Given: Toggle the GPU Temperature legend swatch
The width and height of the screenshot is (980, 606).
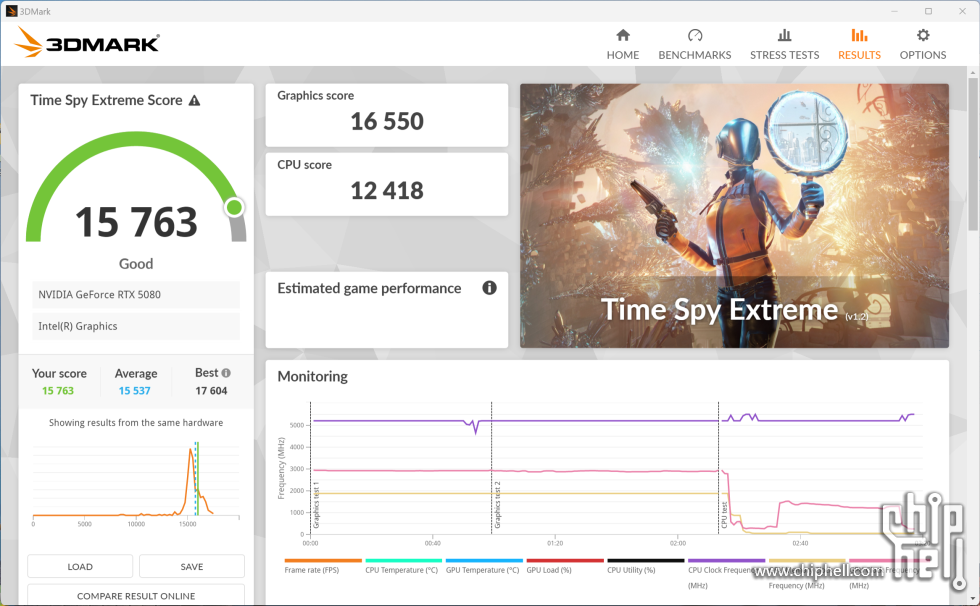Looking at the screenshot, I should tap(484, 560).
